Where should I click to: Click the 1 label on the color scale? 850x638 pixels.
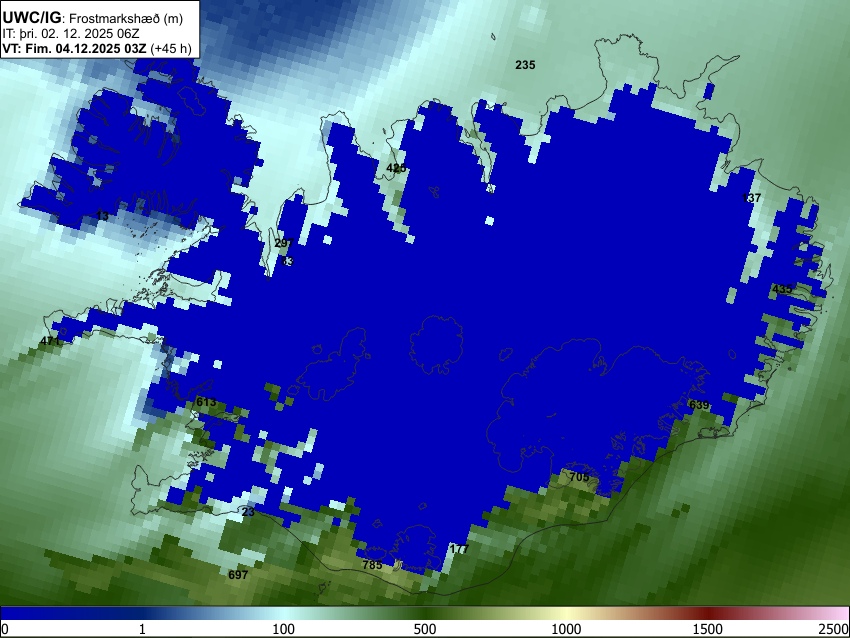pyautogui.click(x=142, y=629)
